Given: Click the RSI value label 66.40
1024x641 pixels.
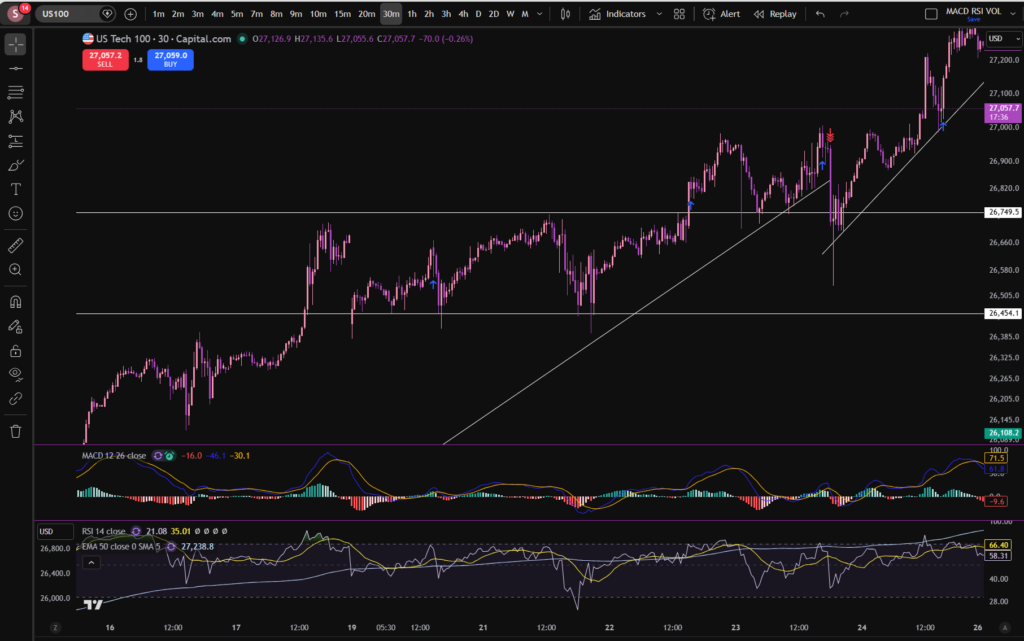Looking at the screenshot, I should pyautogui.click(x=998, y=544).
